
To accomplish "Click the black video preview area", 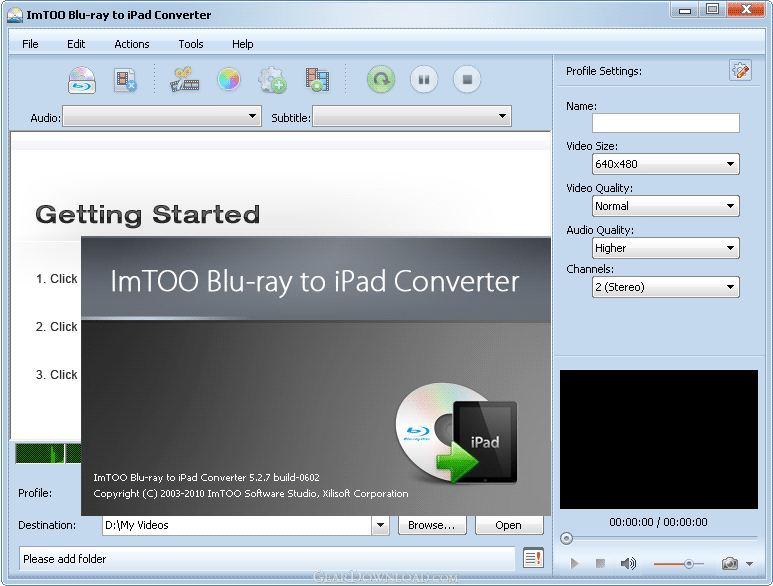I will pyautogui.click(x=659, y=439).
